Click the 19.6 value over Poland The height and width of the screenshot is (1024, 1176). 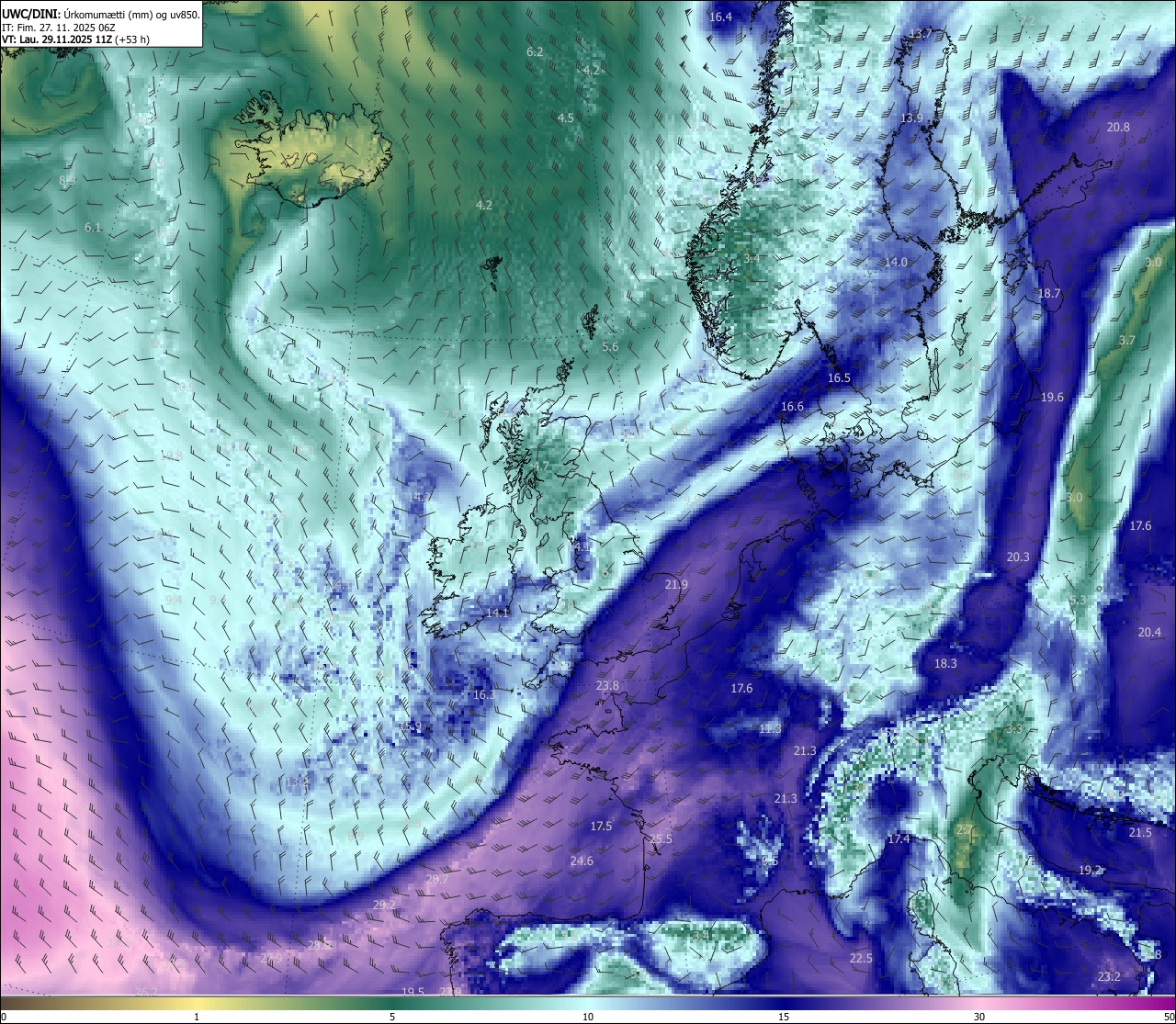[1052, 398]
